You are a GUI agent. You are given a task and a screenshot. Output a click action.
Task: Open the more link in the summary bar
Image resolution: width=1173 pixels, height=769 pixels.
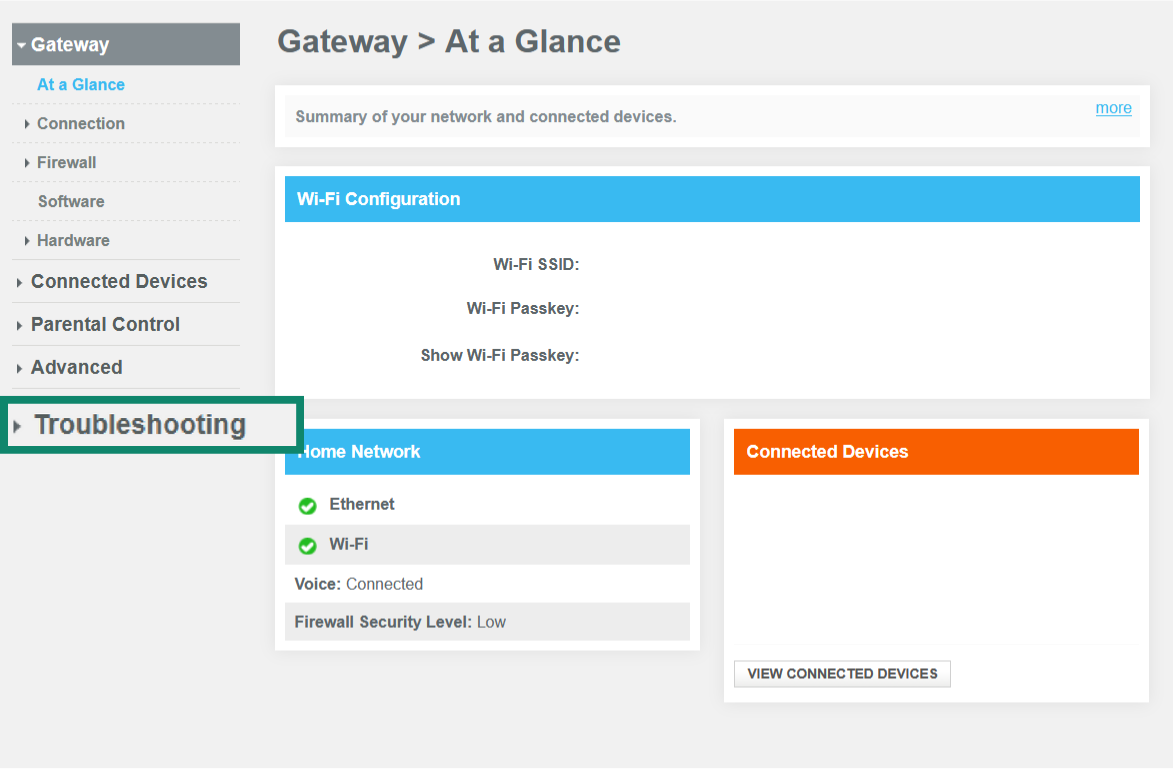[1113, 107]
